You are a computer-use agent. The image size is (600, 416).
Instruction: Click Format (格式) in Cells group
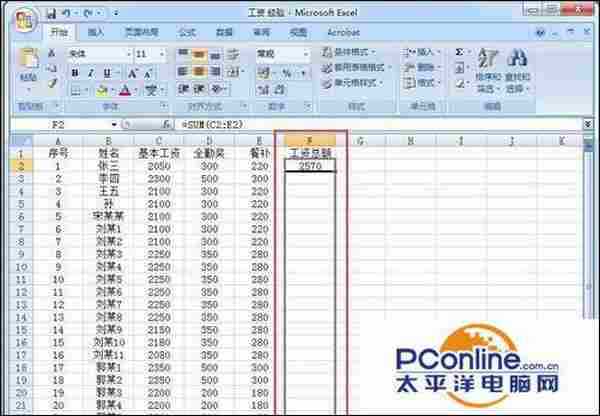422,82
